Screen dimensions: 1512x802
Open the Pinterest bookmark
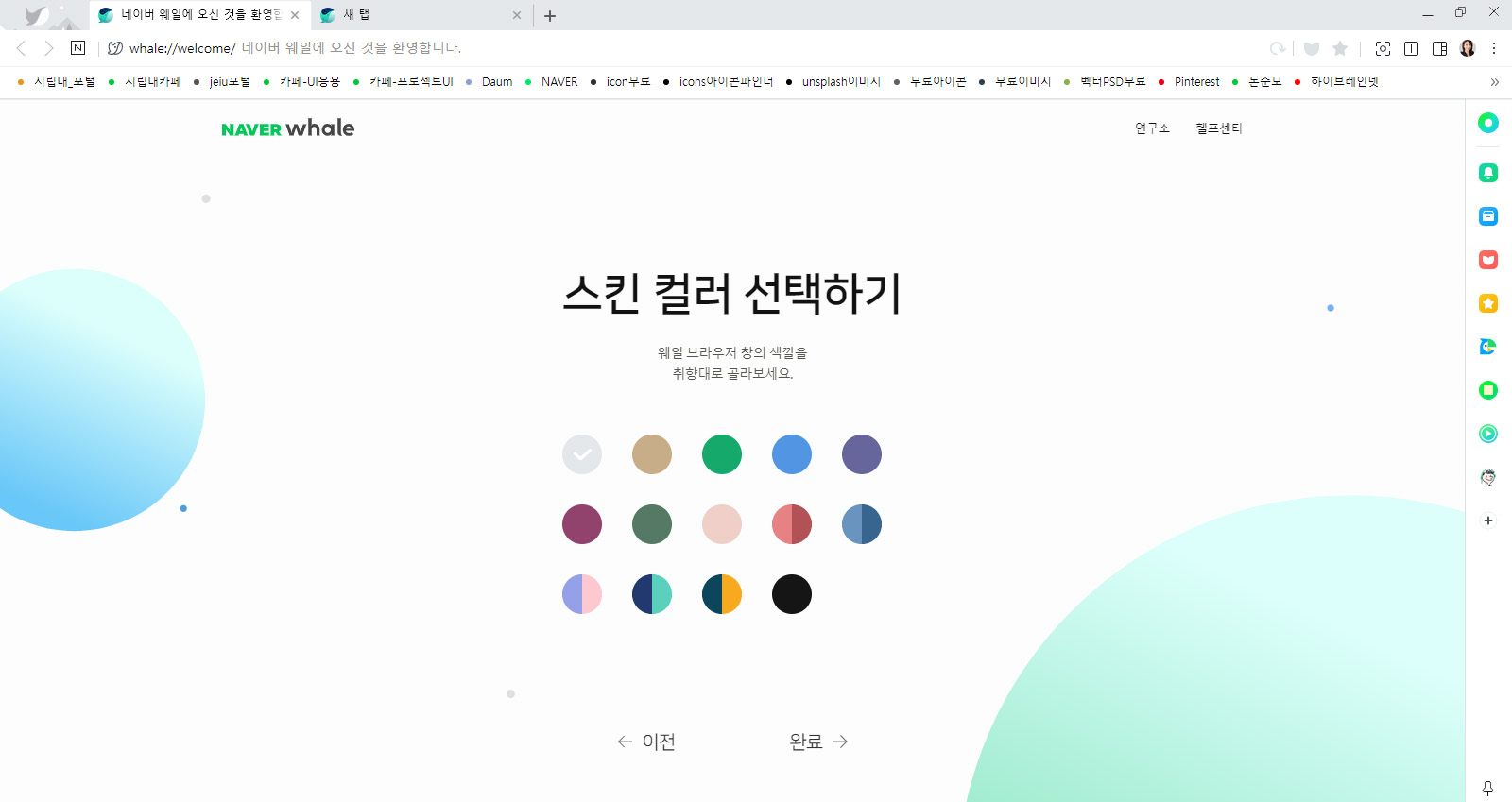[1189, 82]
